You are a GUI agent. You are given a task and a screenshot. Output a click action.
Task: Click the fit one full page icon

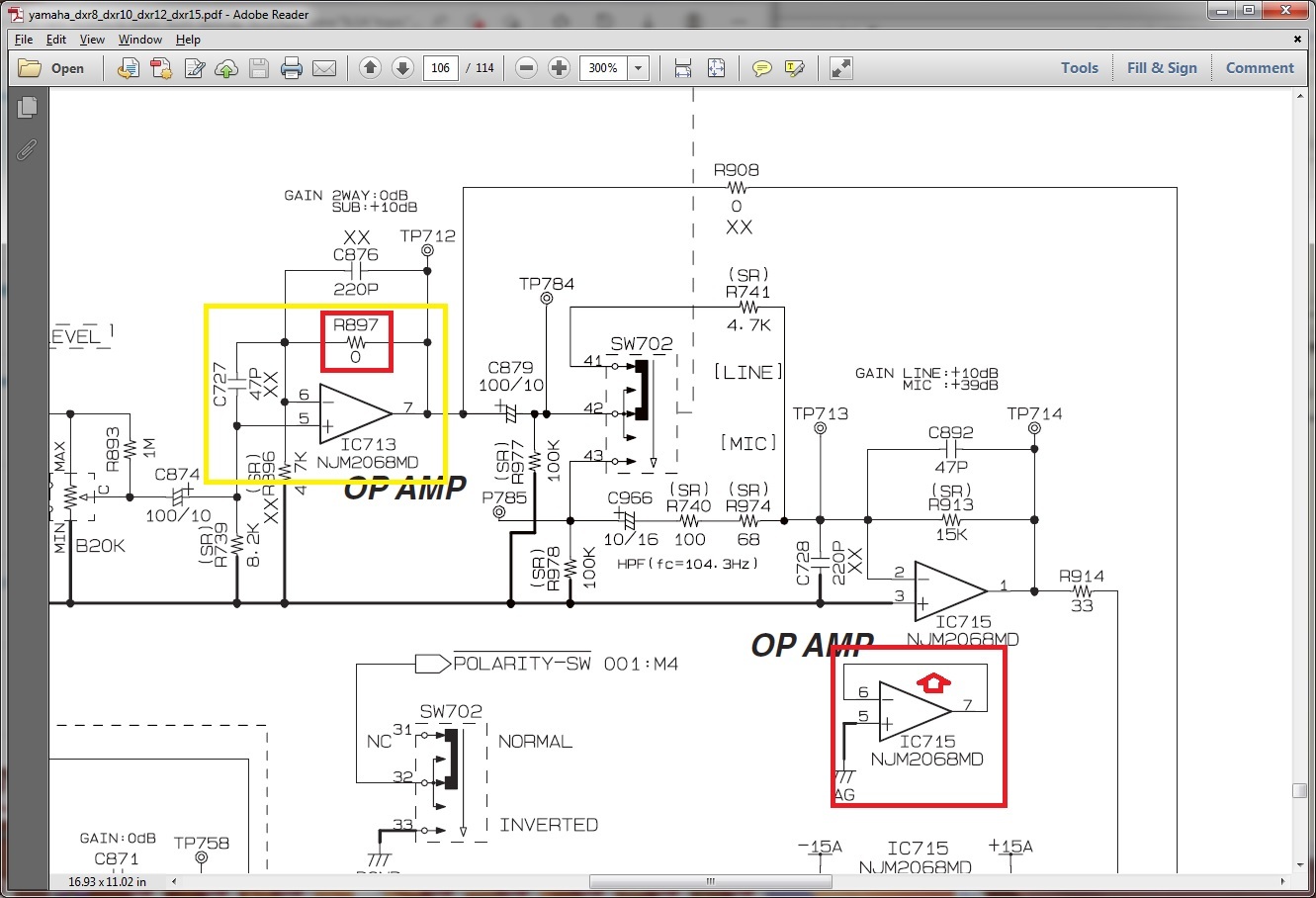716,68
